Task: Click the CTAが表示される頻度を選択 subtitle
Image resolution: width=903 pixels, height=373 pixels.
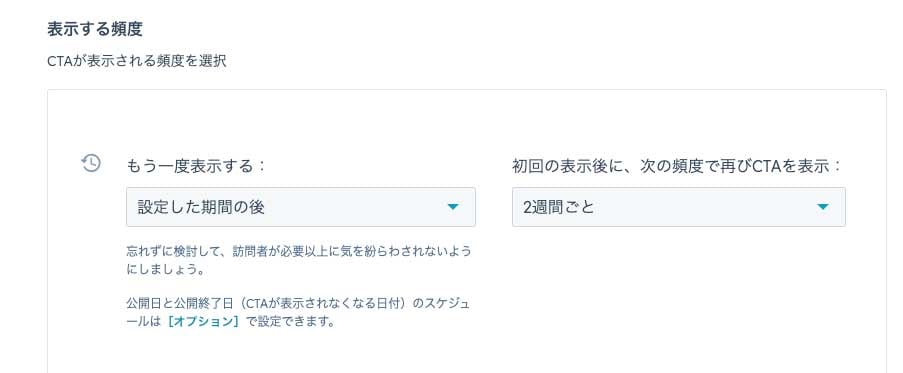Action: [136, 62]
